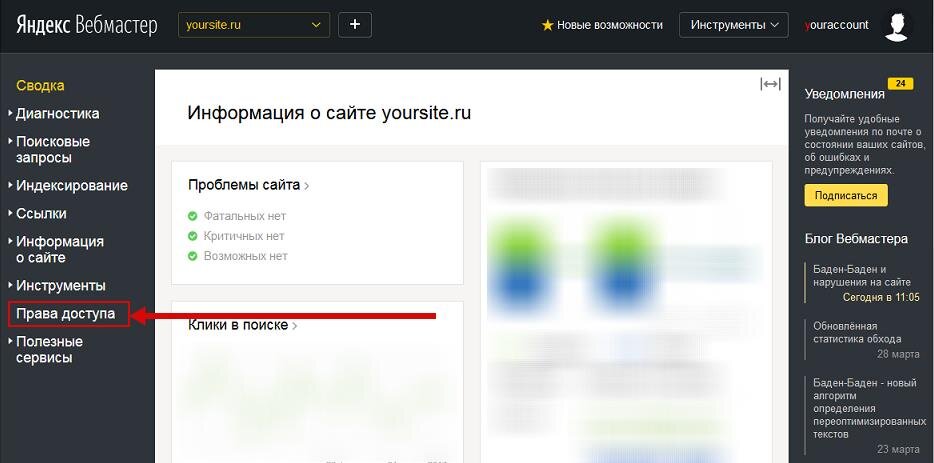The width and height of the screenshot is (934, 463).
Task: Click the expand width arrows icon
Action: [x=770, y=85]
